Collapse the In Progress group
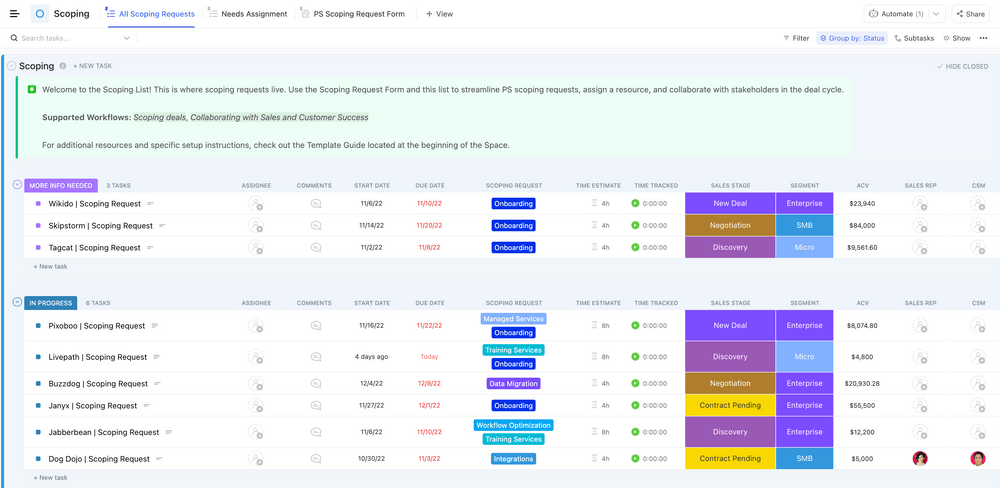This screenshot has width=1000, height=488. (17, 302)
